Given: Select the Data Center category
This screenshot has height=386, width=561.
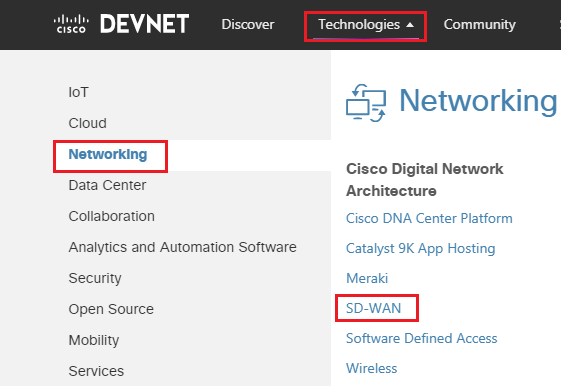Looking at the screenshot, I should pyautogui.click(x=107, y=185).
